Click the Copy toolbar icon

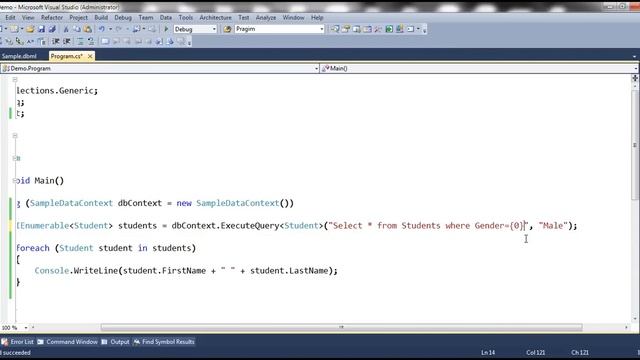[x=77, y=29]
